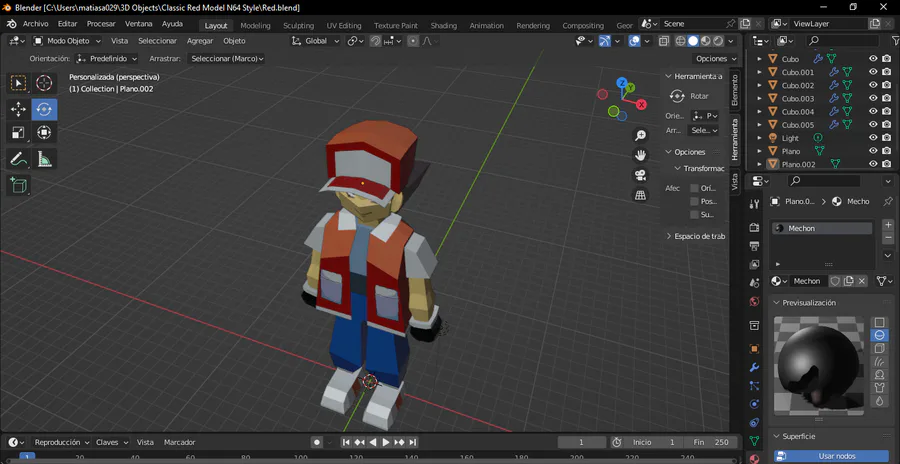Enable affect only Ori... checkbox
This screenshot has width=900, height=464.
pyautogui.click(x=695, y=188)
